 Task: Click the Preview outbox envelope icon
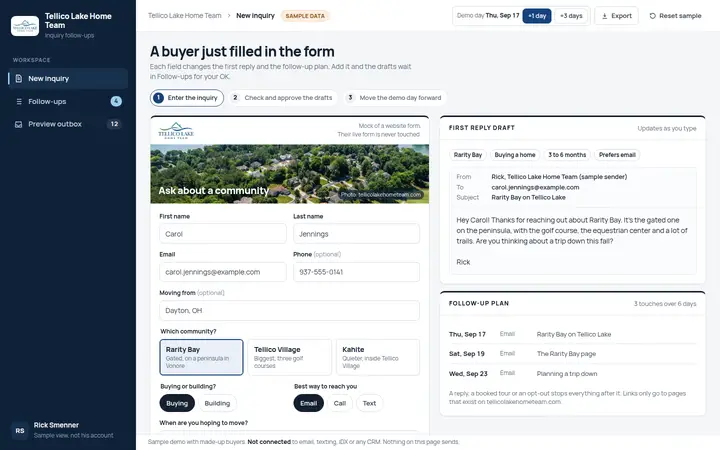(x=18, y=124)
